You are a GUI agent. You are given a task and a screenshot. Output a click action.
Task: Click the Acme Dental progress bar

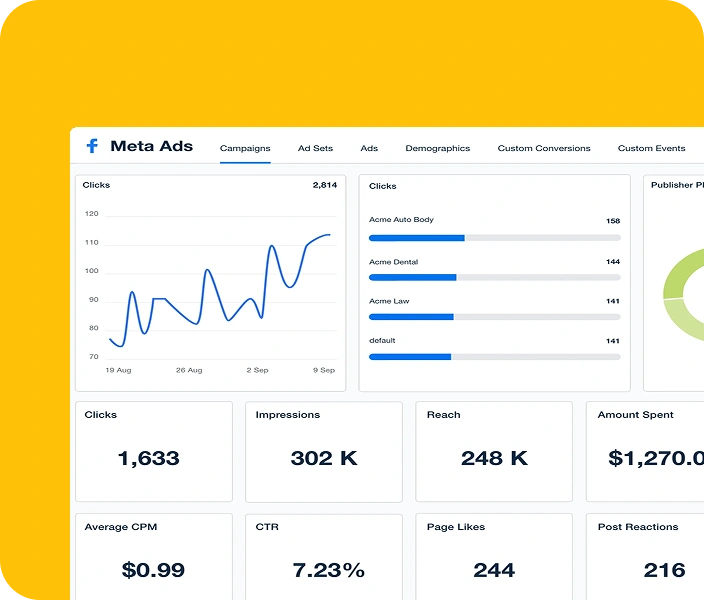click(x=494, y=277)
